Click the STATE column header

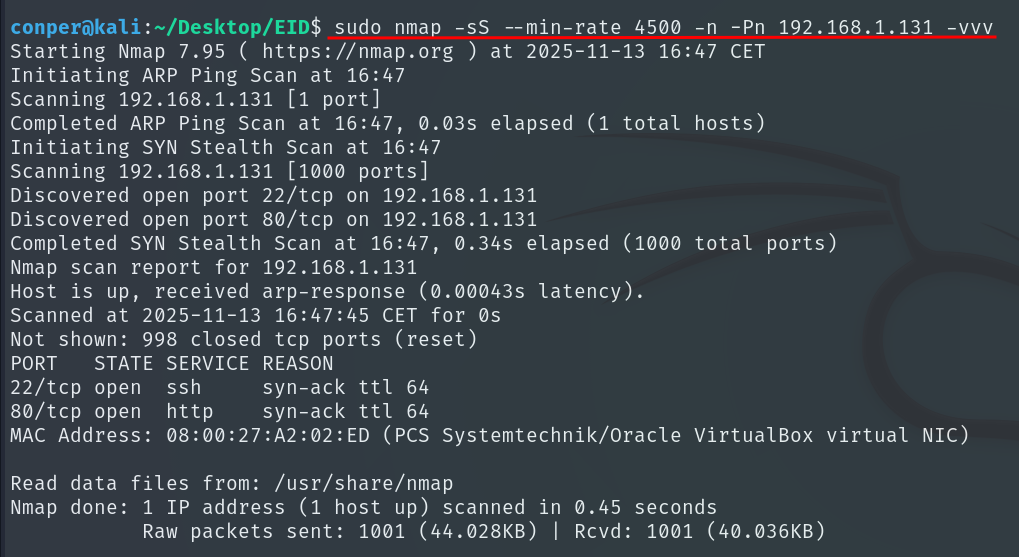[x=124, y=364]
